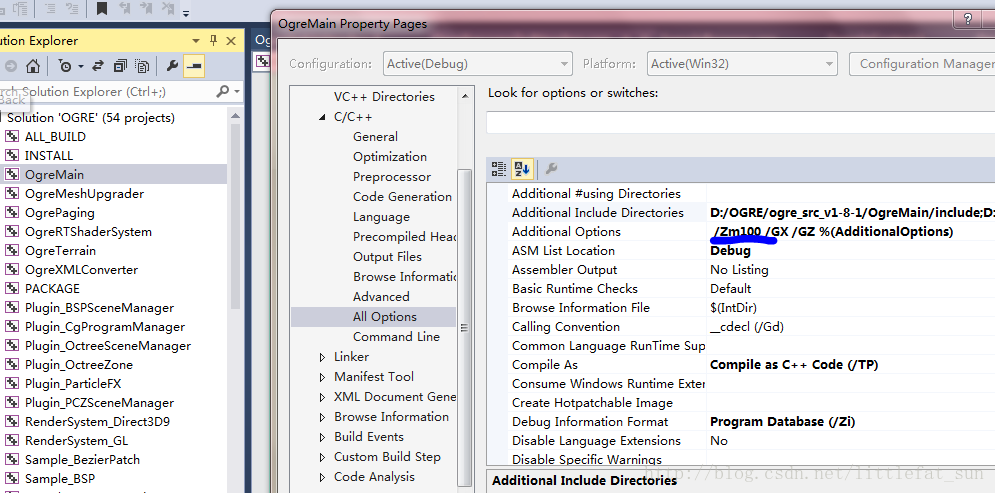
Task: Select the OgrePaging project
Action: pos(60,213)
